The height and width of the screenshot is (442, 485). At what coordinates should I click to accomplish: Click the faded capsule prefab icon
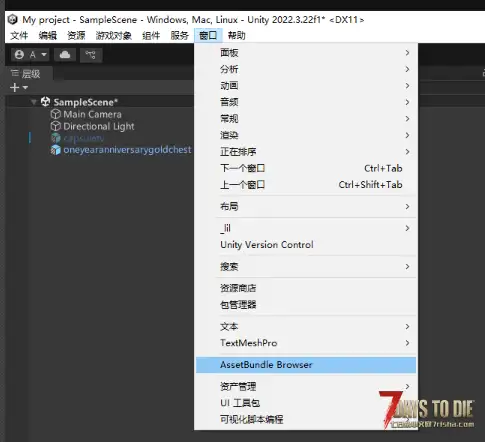click(x=55, y=138)
